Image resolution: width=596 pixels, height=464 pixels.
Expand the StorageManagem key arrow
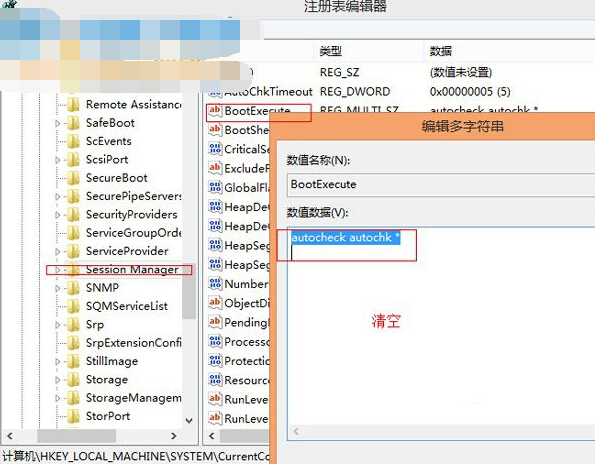tap(57, 398)
